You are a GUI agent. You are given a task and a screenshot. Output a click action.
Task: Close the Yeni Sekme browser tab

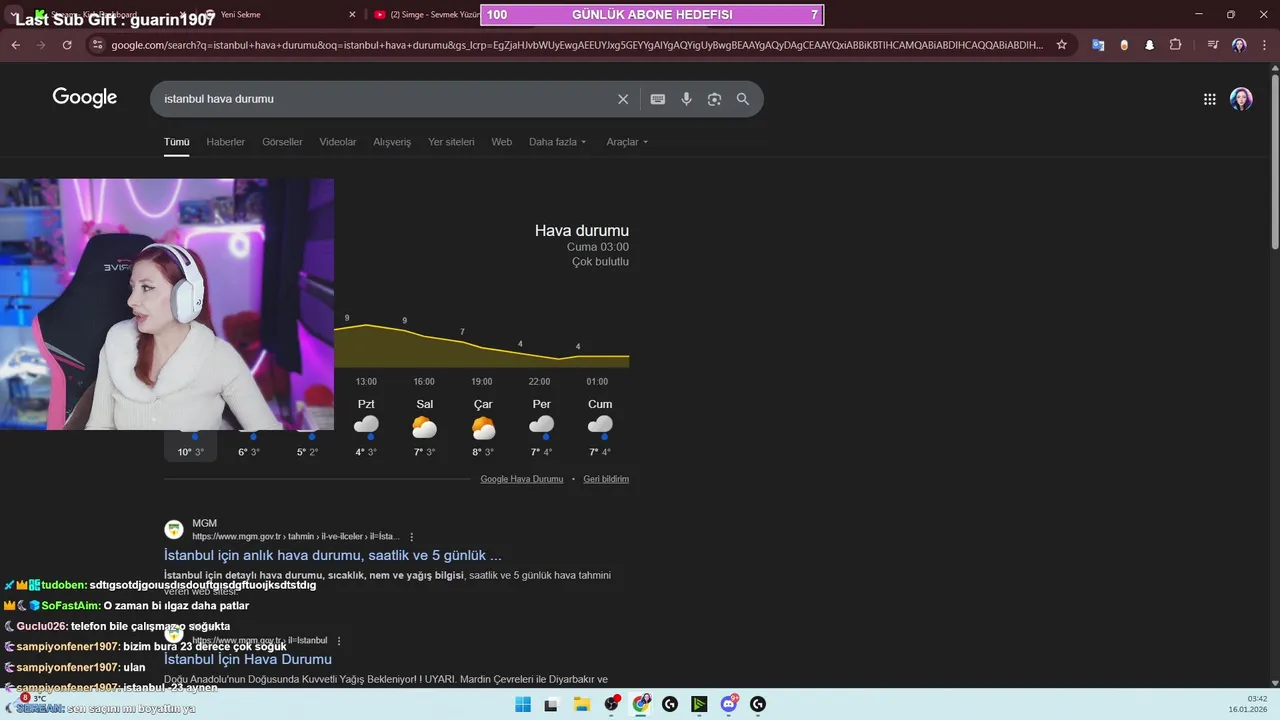[352, 14]
